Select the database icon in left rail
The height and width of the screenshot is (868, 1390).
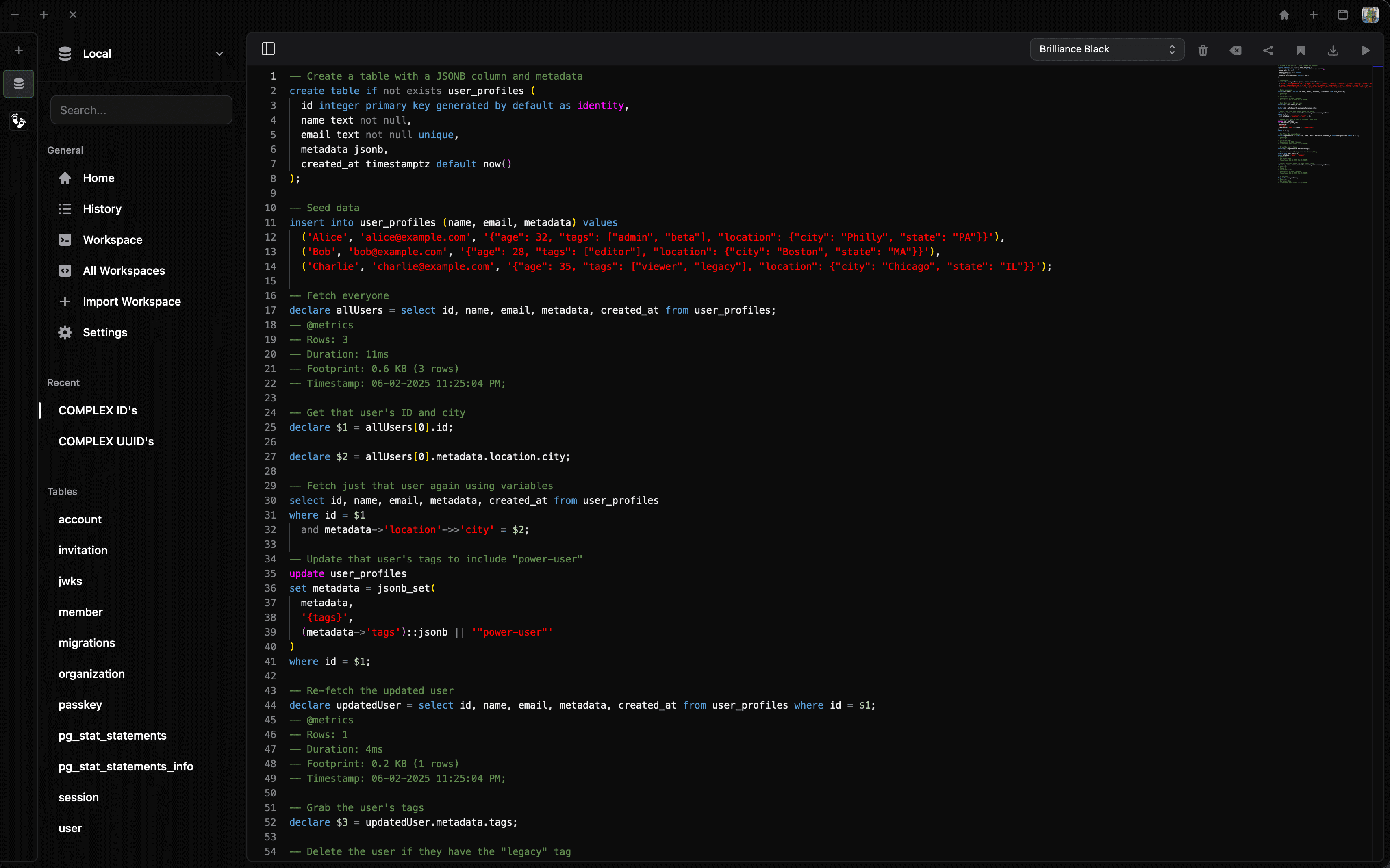pos(18,84)
